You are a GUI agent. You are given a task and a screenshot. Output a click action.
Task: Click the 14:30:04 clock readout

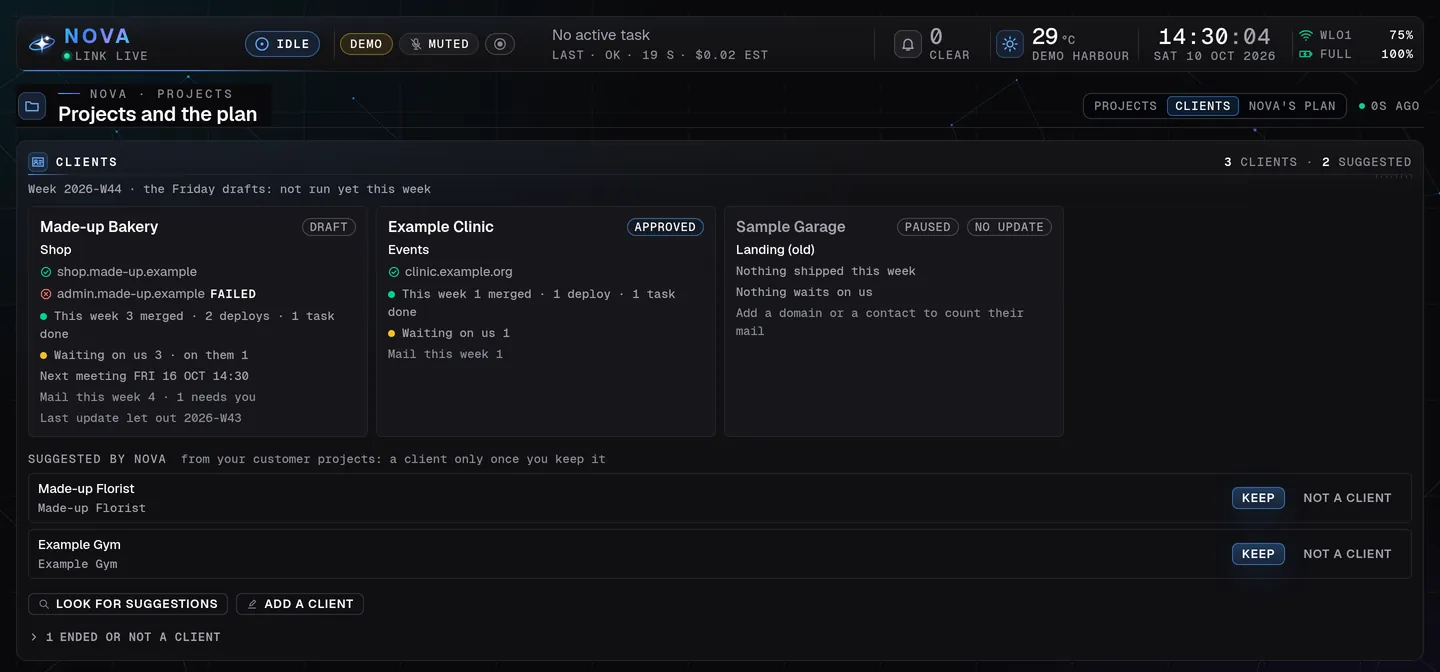[x=1214, y=37]
